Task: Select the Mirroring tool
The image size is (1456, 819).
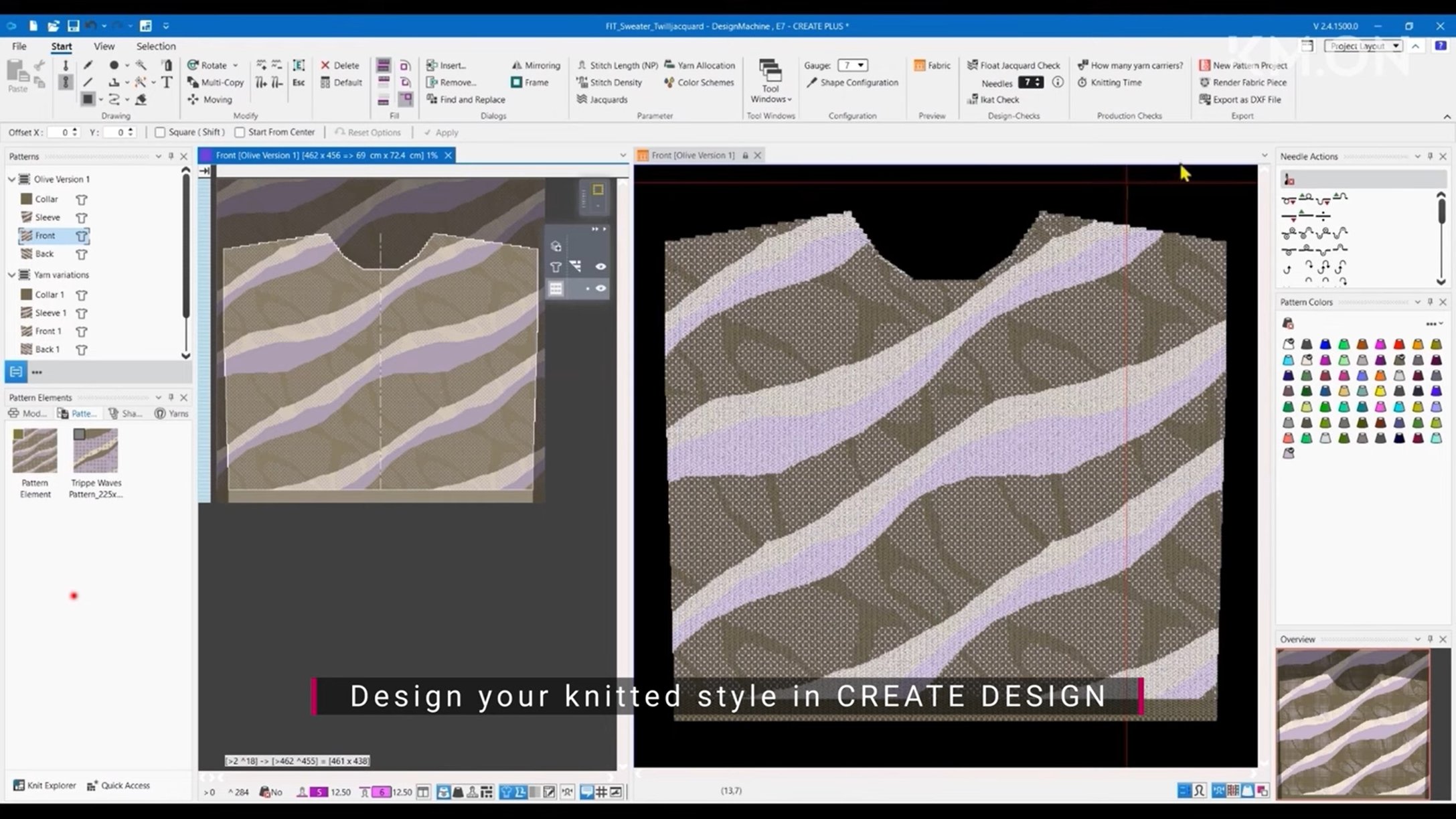Action: pos(536,65)
